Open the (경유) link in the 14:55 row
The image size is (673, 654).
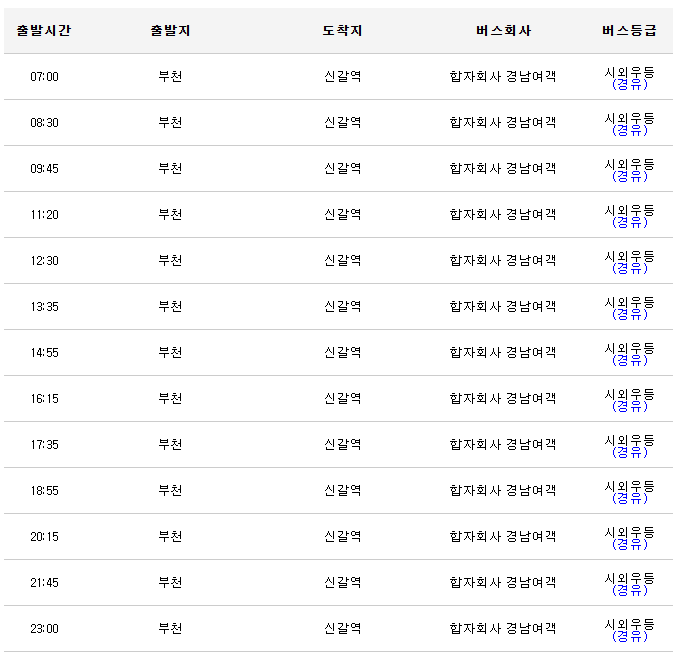click(x=630, y=360)
